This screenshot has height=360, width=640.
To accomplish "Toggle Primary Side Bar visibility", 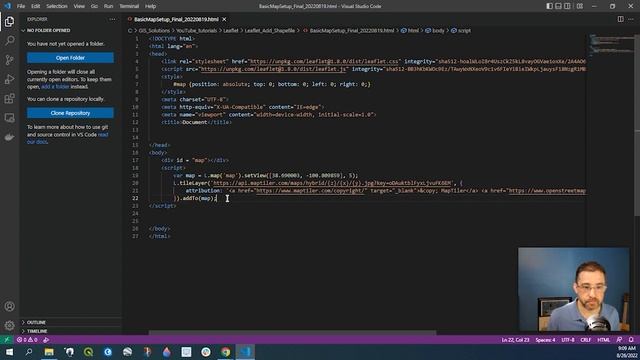I will pyautogui.click(x=549, y=6).
